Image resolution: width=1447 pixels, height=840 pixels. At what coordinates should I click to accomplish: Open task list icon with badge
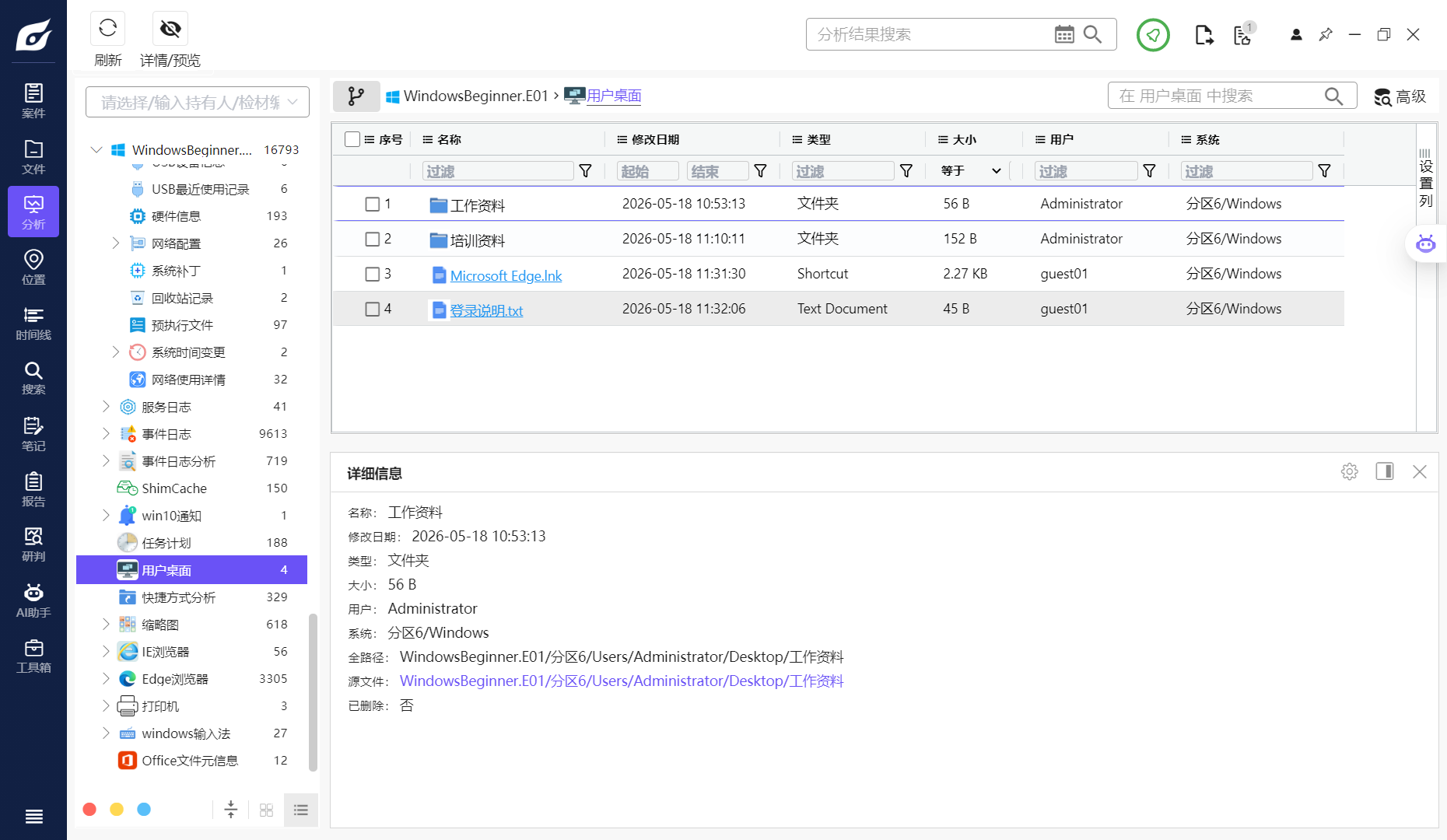[x=1243, y=34]
